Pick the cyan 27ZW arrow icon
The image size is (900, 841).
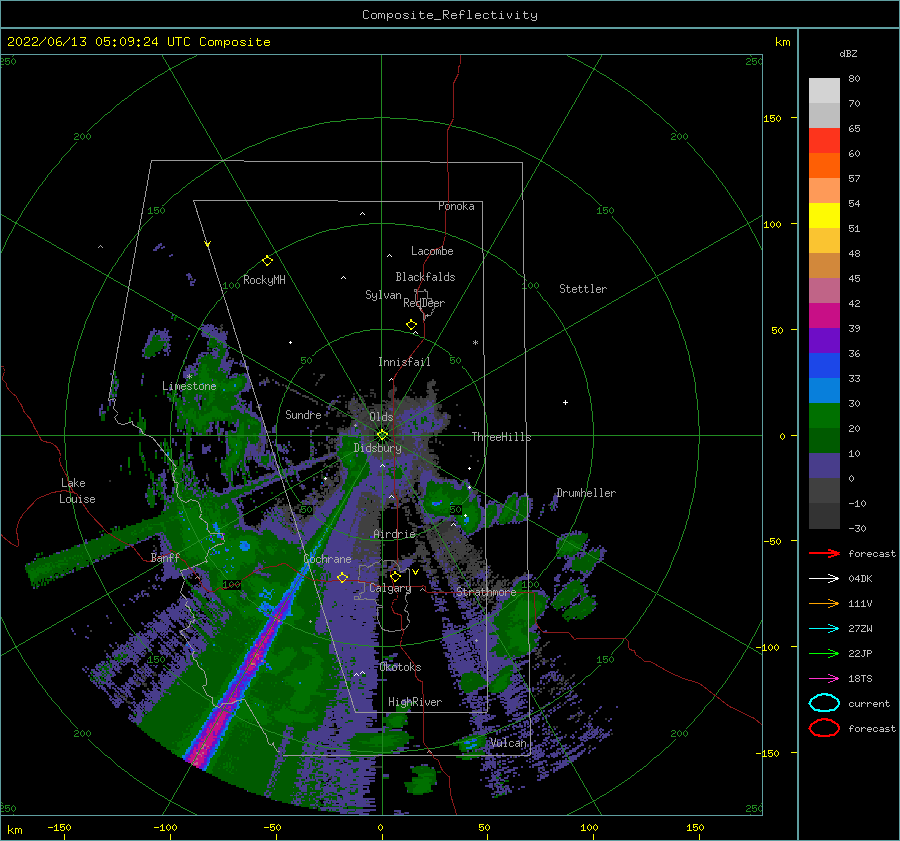(x=824, y=629)
